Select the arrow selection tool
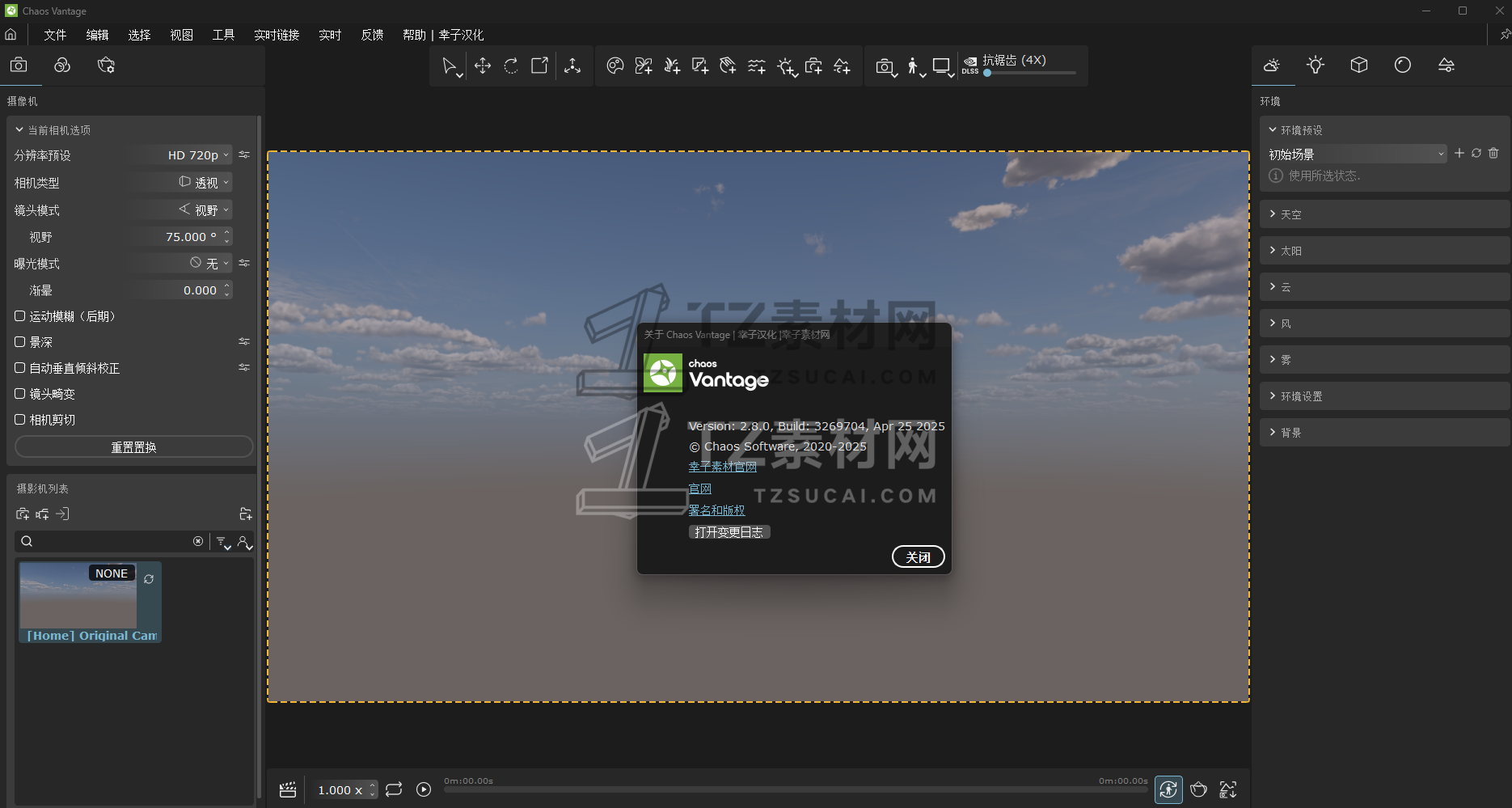 (450, 66)
